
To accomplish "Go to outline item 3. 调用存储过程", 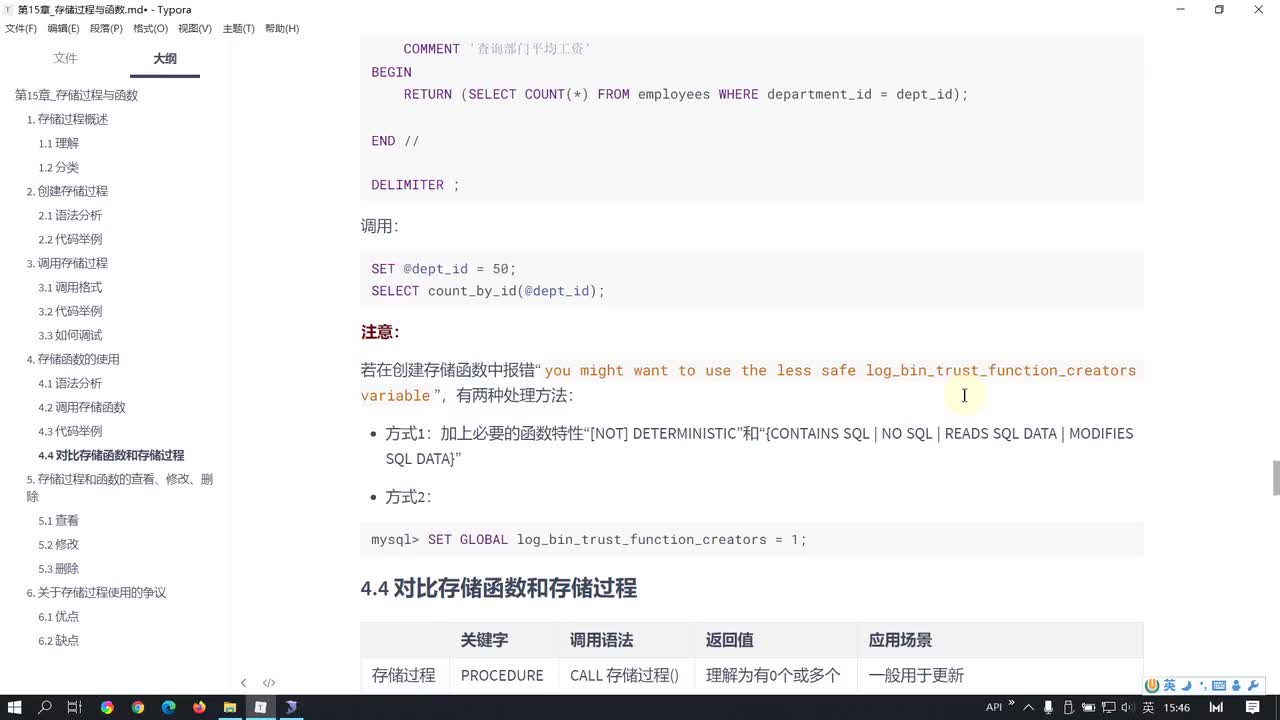I will coord(67,263).
